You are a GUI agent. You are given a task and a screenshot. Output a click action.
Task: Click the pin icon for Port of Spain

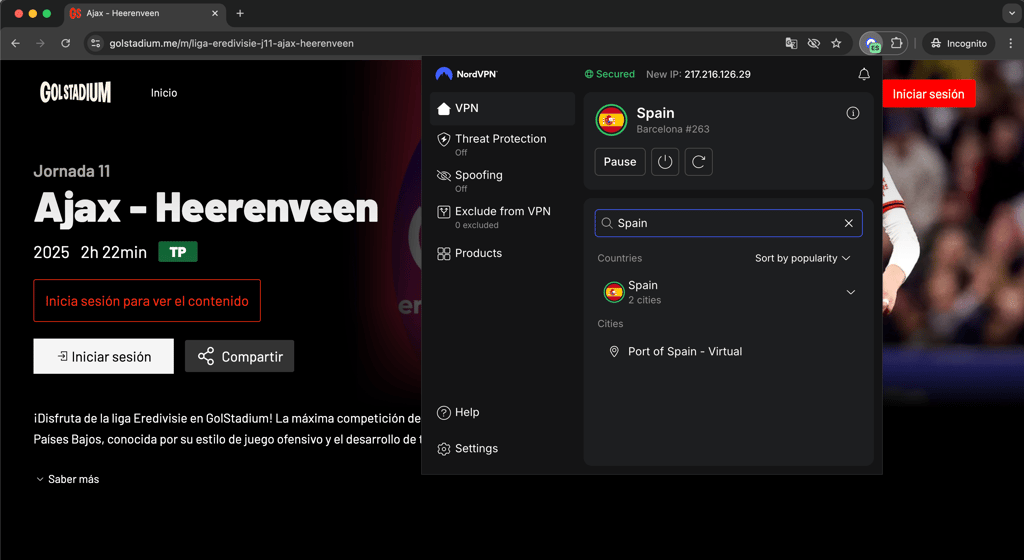pyautogui.click(x=614, y=352)
